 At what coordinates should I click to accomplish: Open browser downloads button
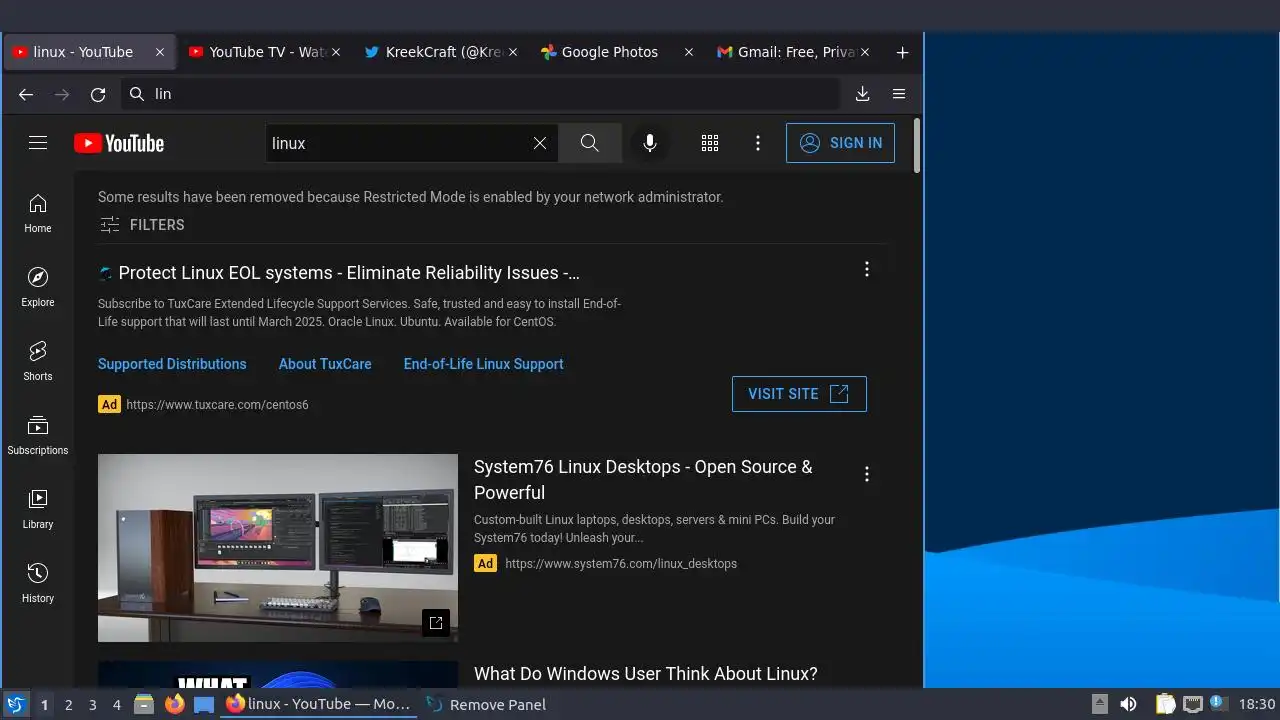863,94
